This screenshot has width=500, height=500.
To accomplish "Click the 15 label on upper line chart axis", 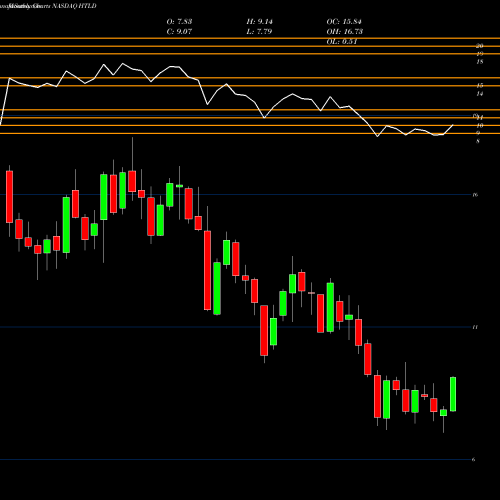I will 480,86.
